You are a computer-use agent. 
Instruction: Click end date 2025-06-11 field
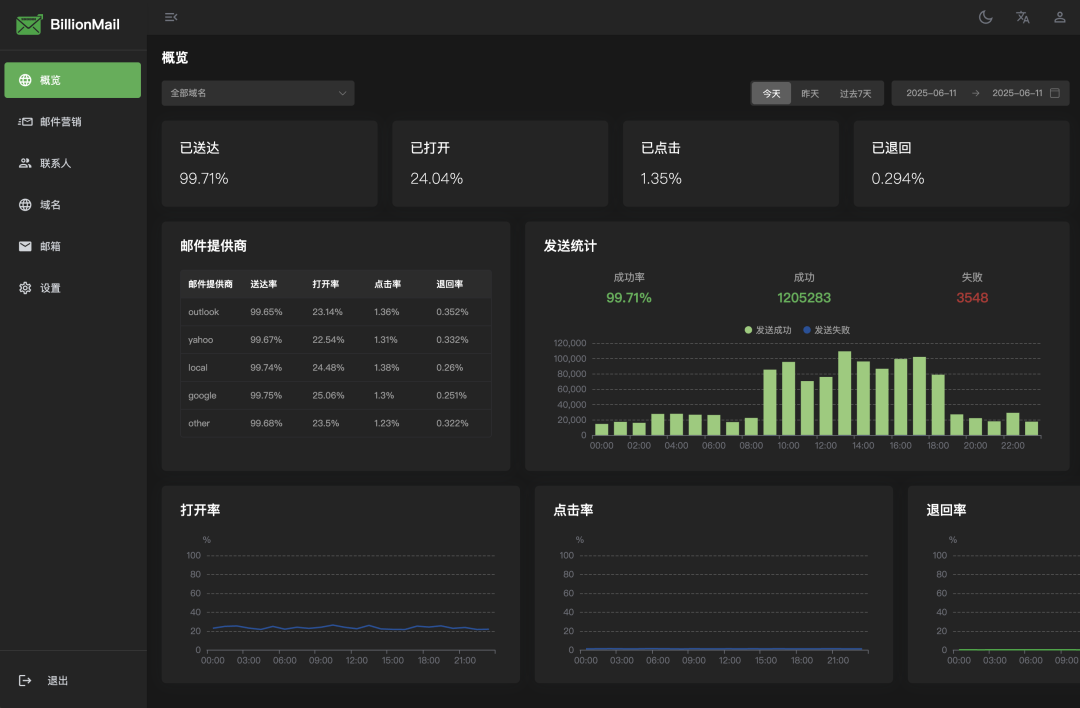[x=1017, y=93]
